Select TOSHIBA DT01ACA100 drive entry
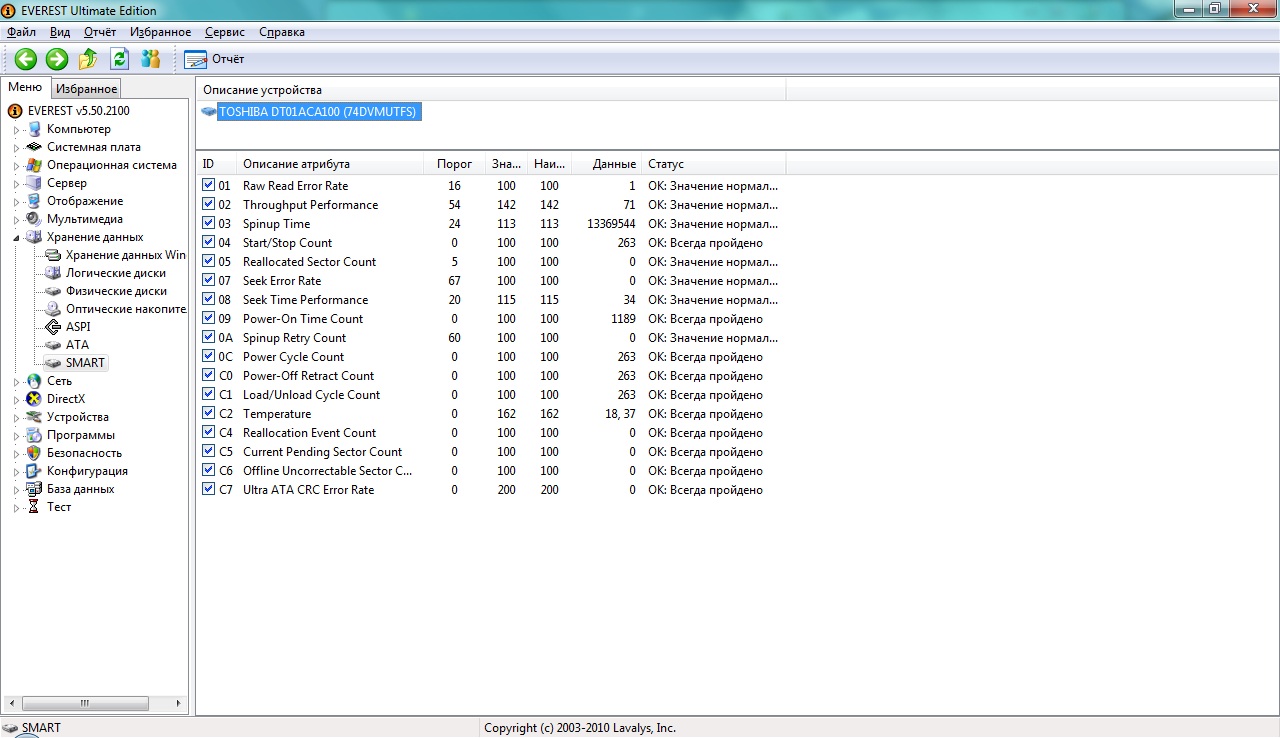Image resolution: width=1280 pixels, height=738 pixels. (x=317, y=112)
